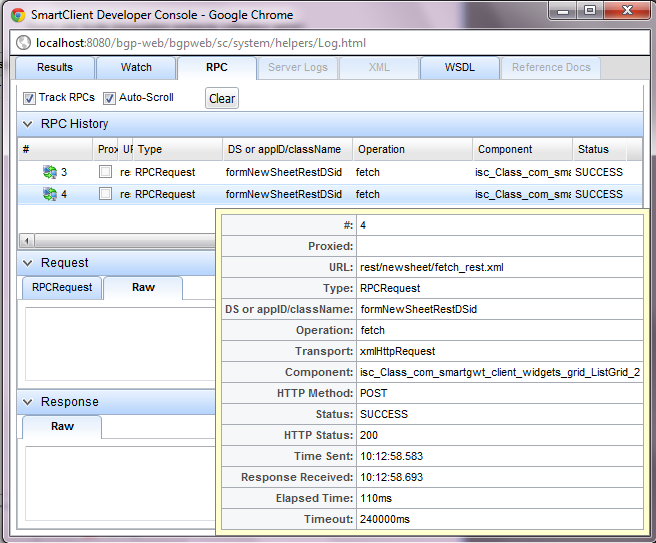
Task: Collapse the RPC History section
Action: point(28,124)
